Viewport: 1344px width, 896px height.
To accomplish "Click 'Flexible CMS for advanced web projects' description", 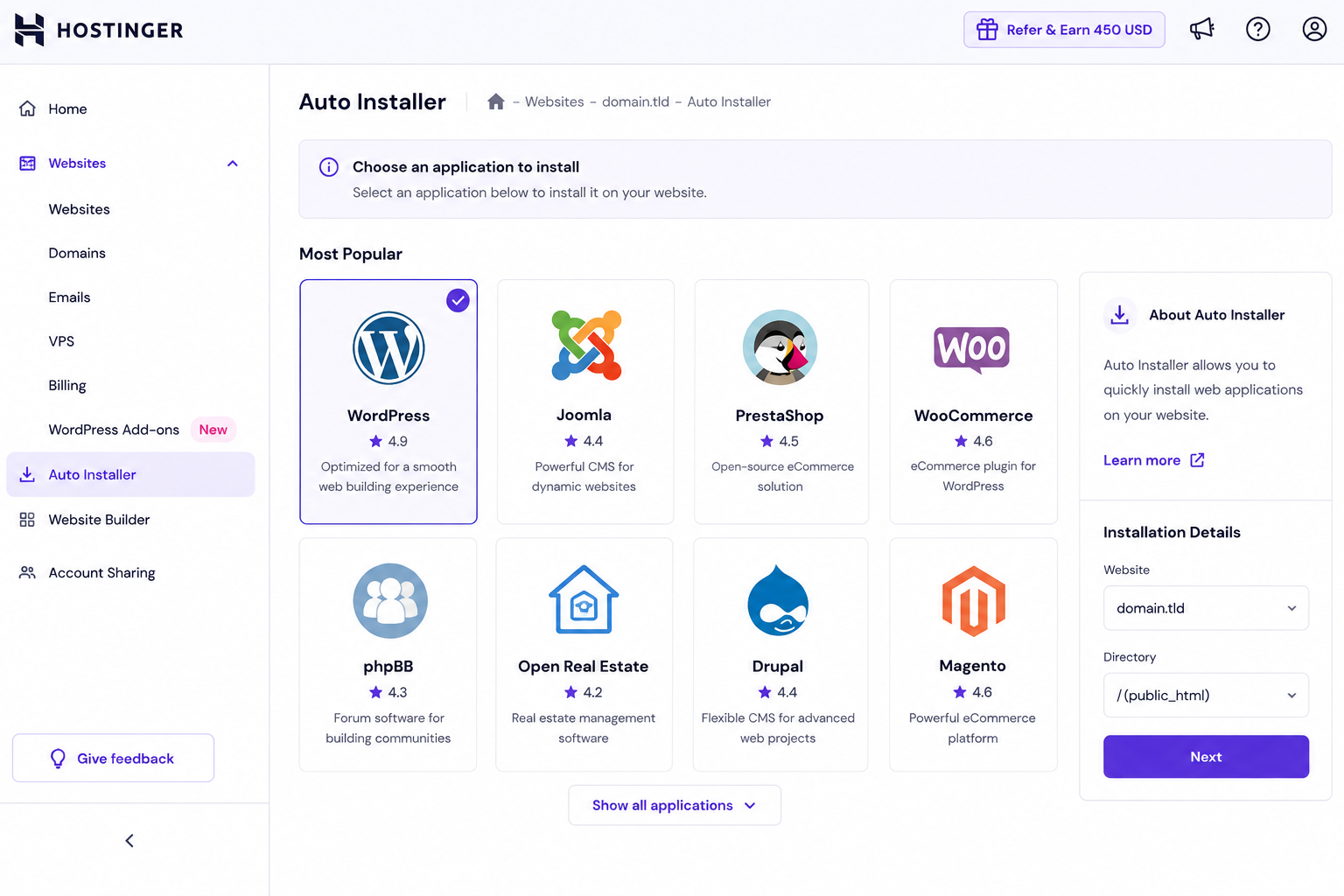I will tap(778, 728).
